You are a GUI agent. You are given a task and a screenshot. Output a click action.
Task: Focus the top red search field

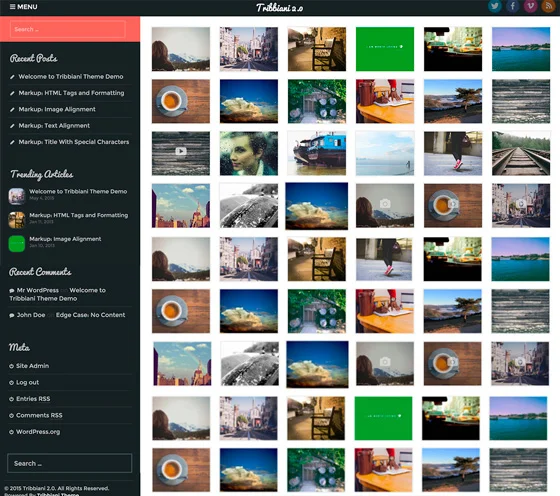pos(68,29)
